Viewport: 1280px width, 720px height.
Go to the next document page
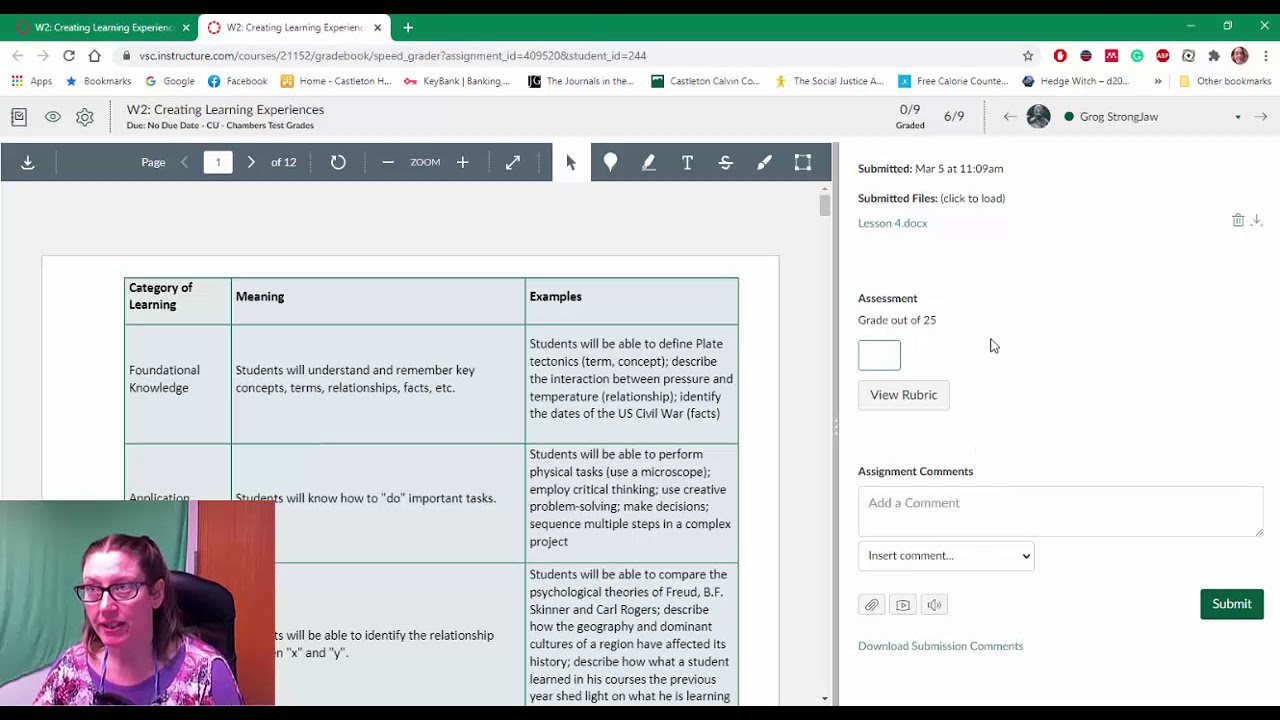(x=251, y=162)
